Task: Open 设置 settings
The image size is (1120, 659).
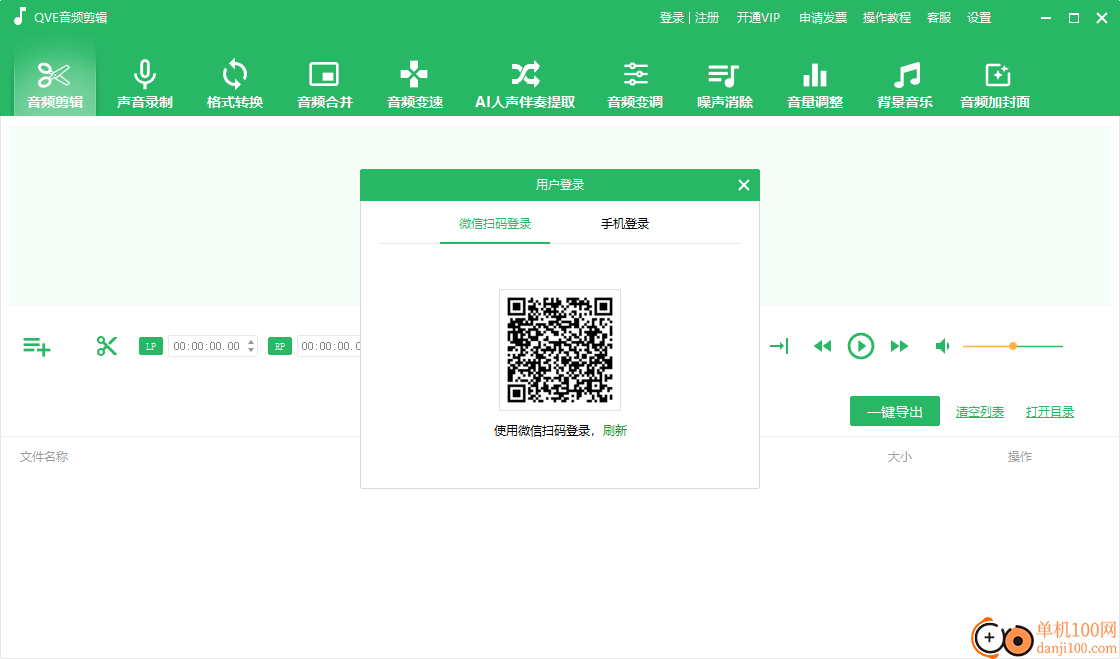Action: (979, 18)
